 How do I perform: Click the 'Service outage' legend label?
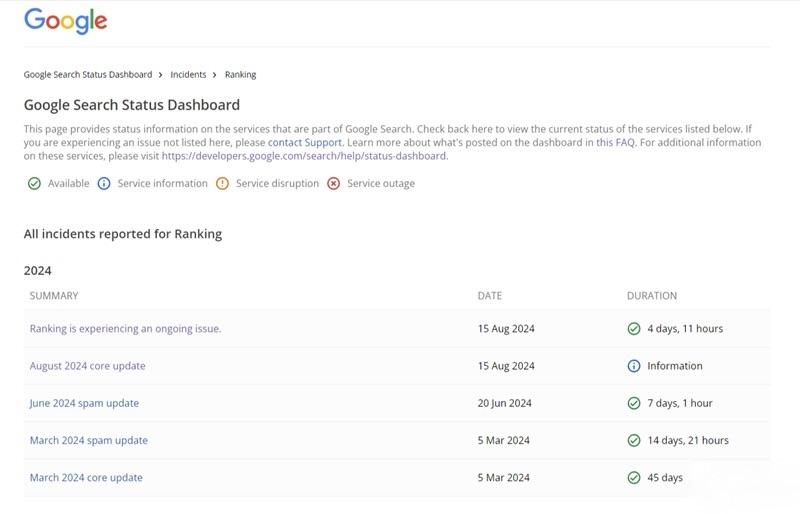381,184
